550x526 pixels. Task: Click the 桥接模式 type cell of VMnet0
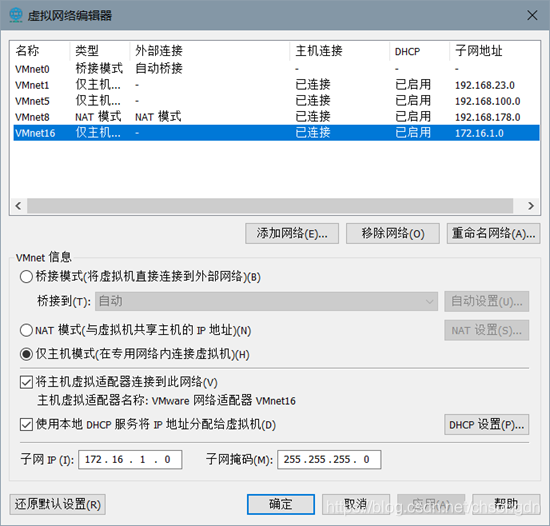pyautogui.click(x=99, y=68)
